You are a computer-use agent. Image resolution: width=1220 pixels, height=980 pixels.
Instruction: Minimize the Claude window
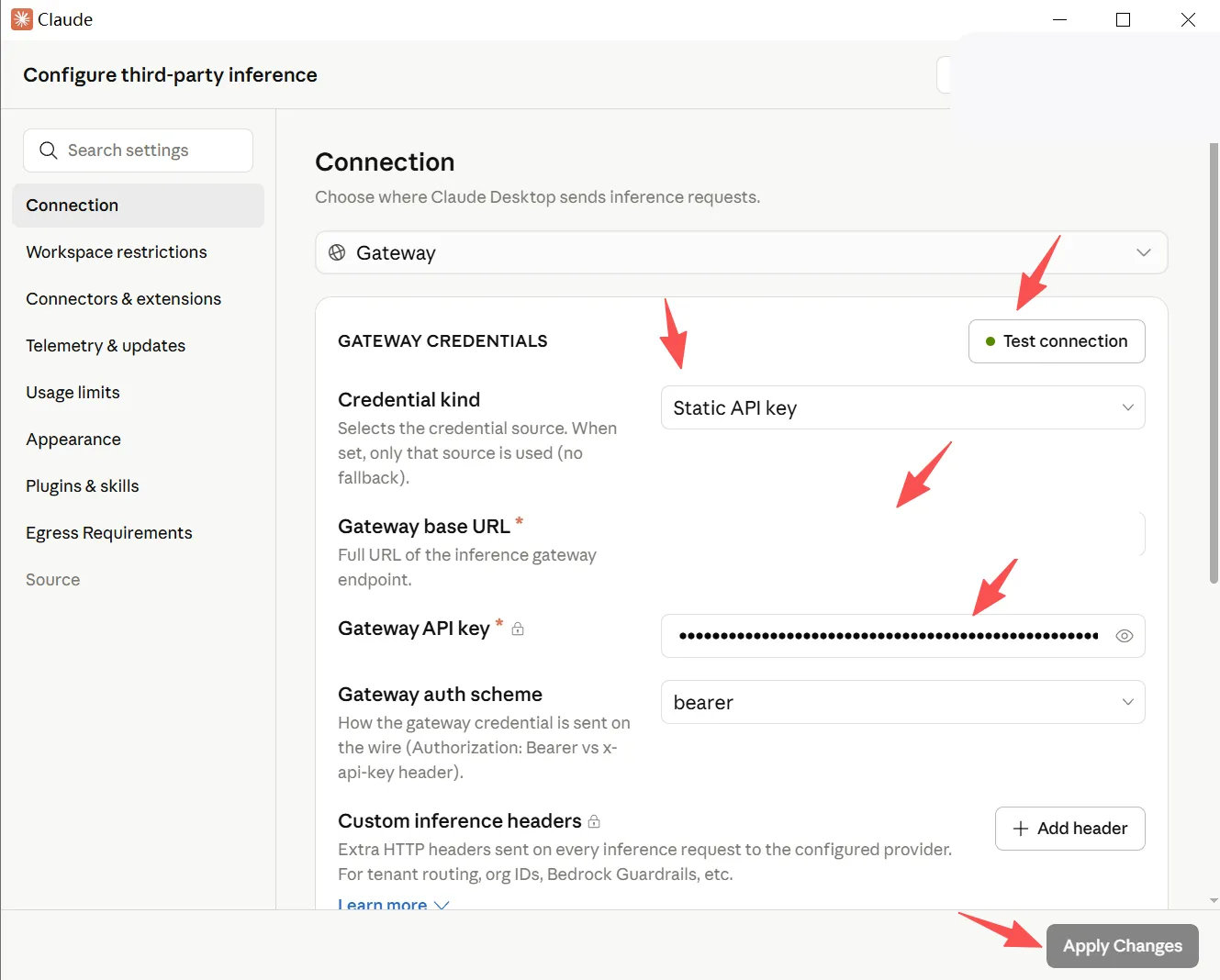(x=1059, y=19)
